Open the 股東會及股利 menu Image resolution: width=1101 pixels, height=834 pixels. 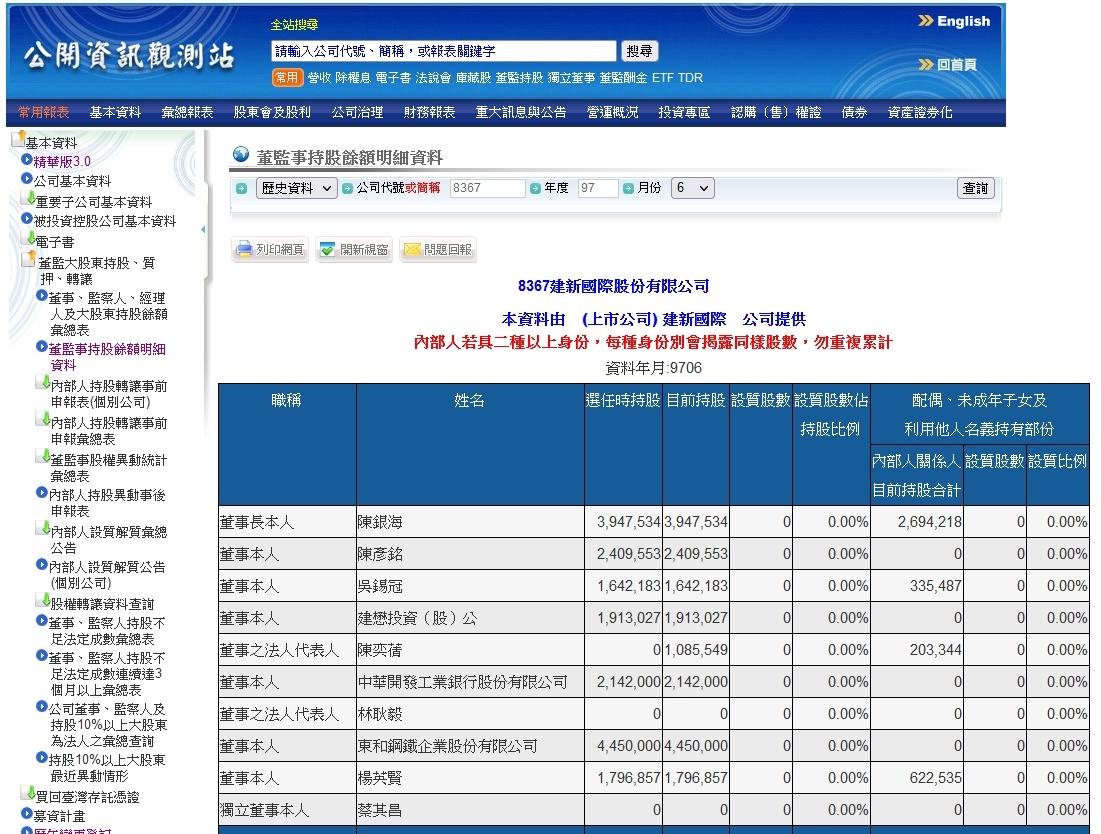(x=272, y=112)
